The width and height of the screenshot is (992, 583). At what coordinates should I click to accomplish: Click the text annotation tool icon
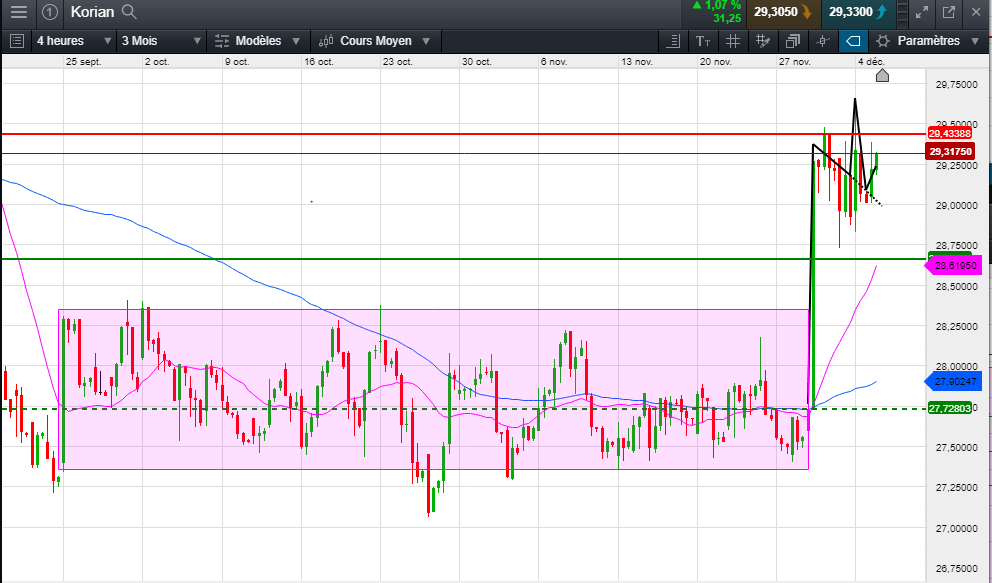pyautogui.click(x=703, y=41)
